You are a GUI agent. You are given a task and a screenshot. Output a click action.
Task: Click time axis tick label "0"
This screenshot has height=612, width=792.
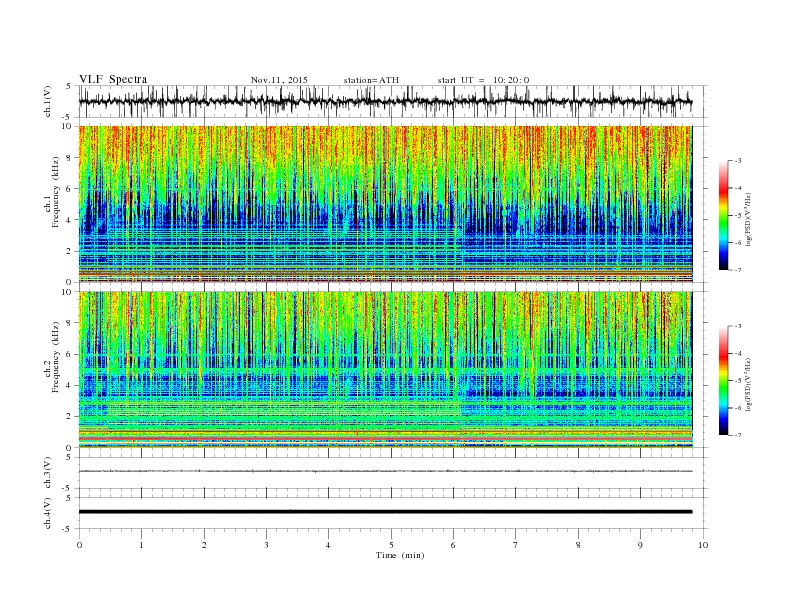[79, 545]
